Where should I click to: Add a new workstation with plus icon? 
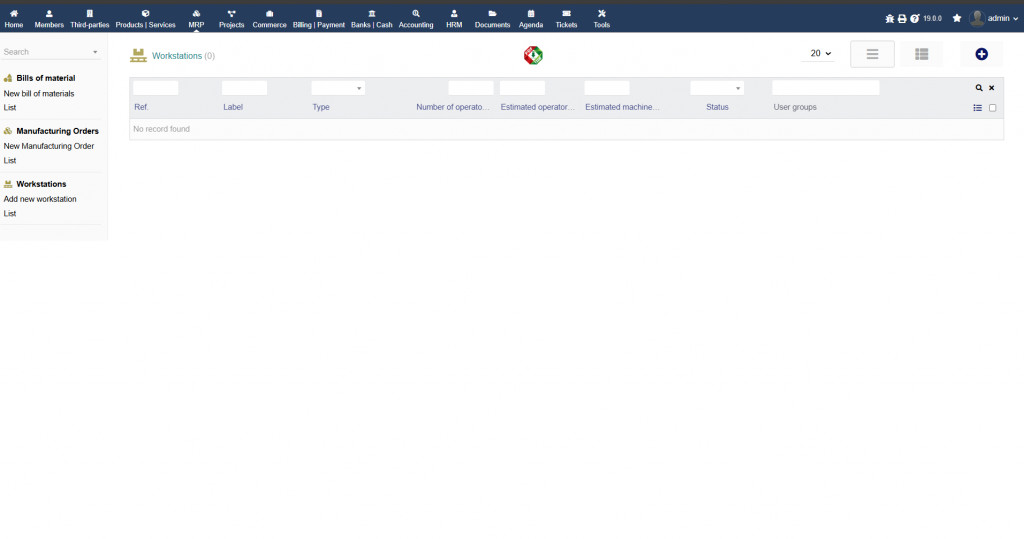point(982,54)
